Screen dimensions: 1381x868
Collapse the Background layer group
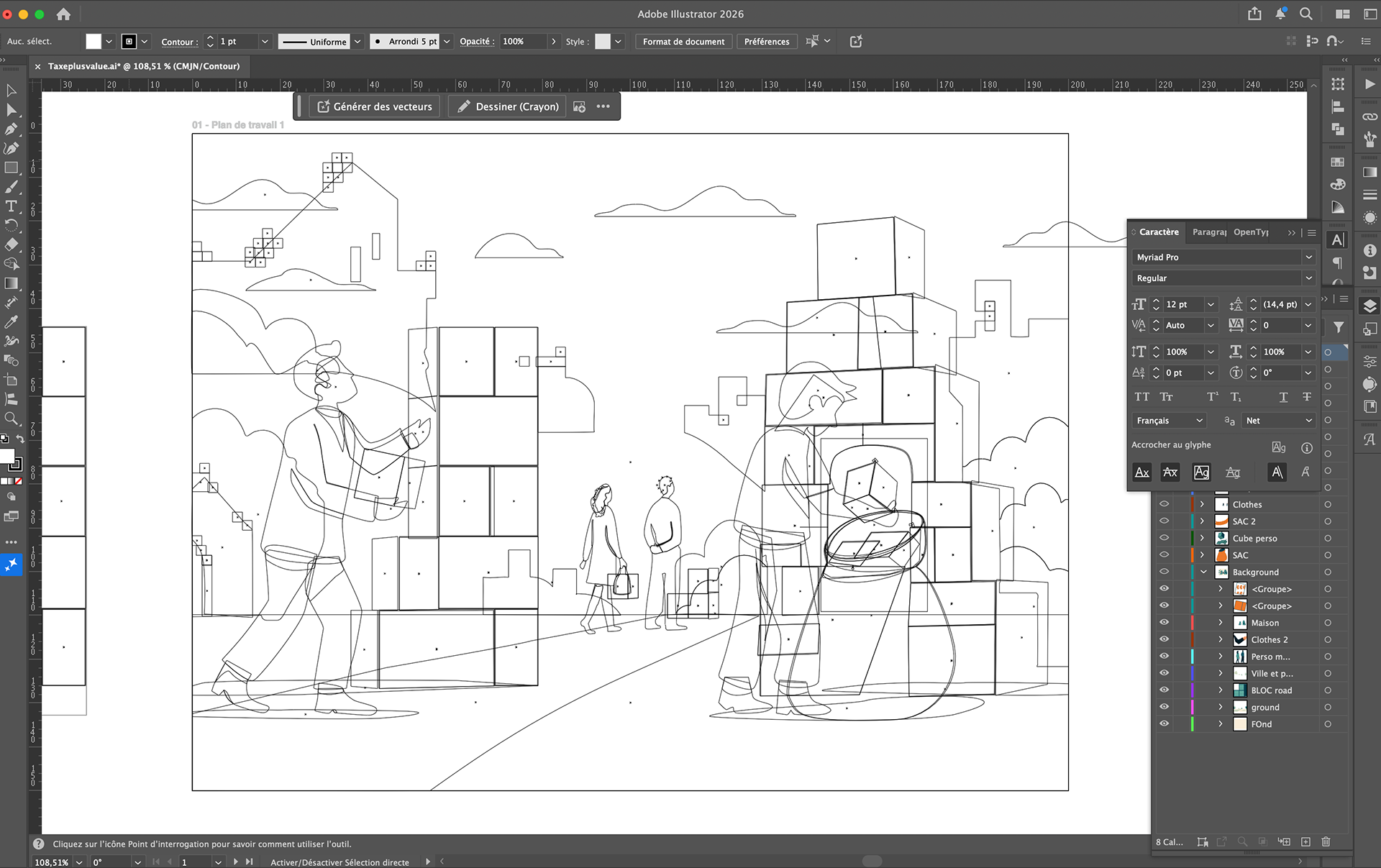[1203, 572]
